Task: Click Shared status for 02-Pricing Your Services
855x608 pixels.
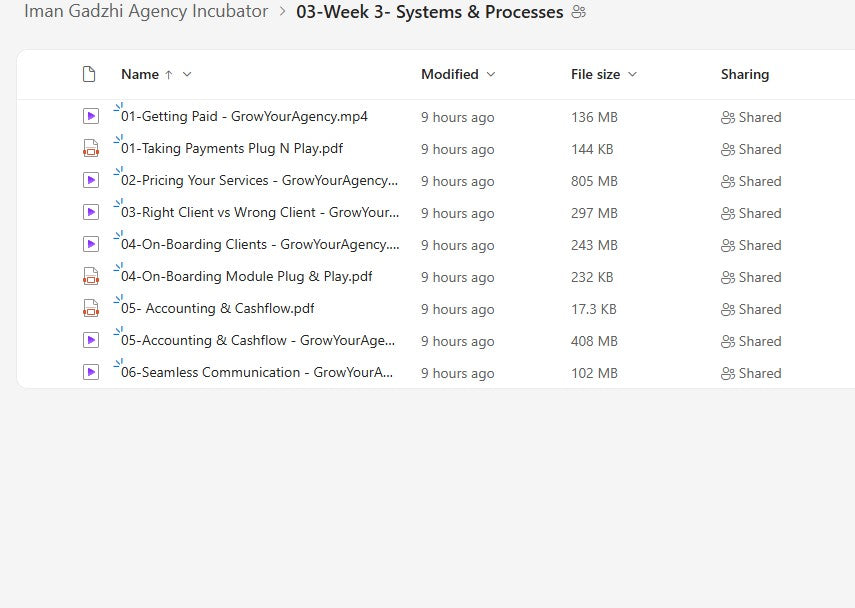Action: [751, 181]
